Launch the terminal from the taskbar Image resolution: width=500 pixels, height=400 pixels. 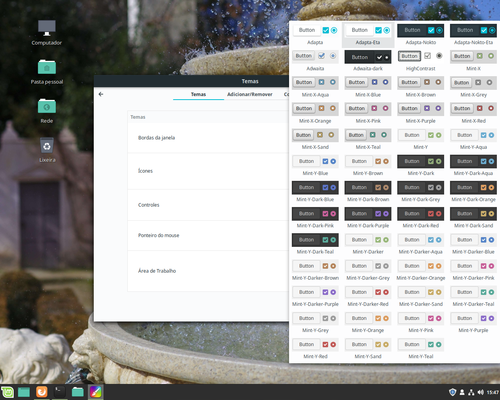(x=60, y=392)
